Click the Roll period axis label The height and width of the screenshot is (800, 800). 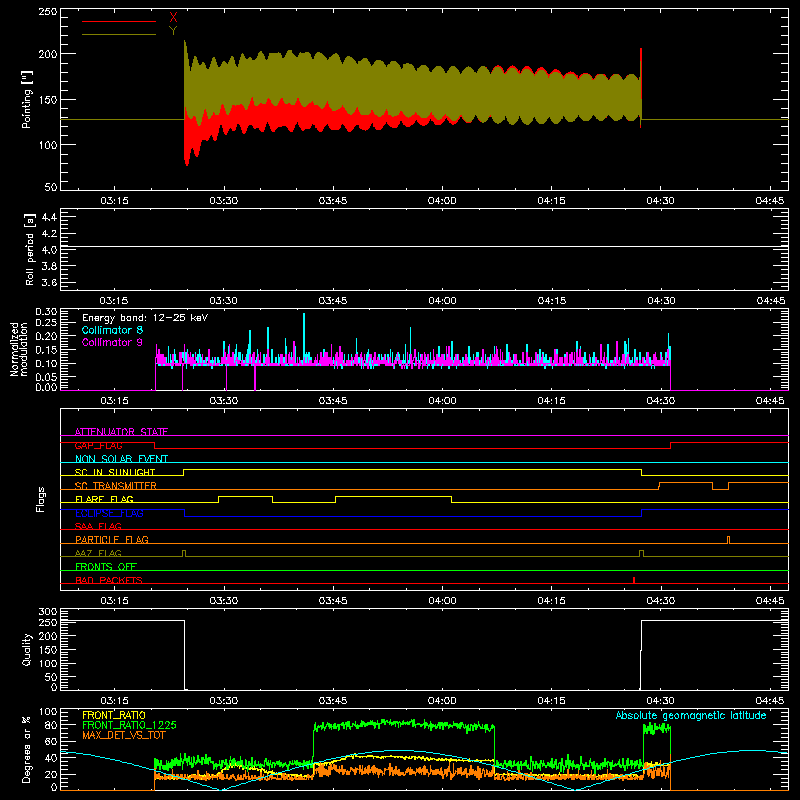30,249
